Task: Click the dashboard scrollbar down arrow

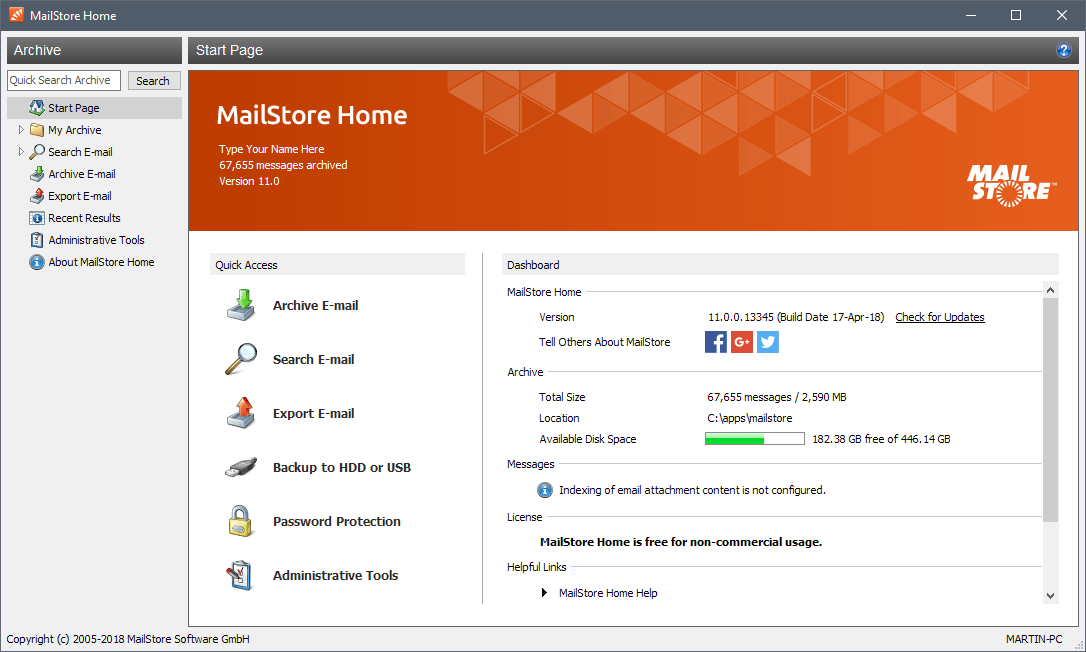Action: point(1050,595)
